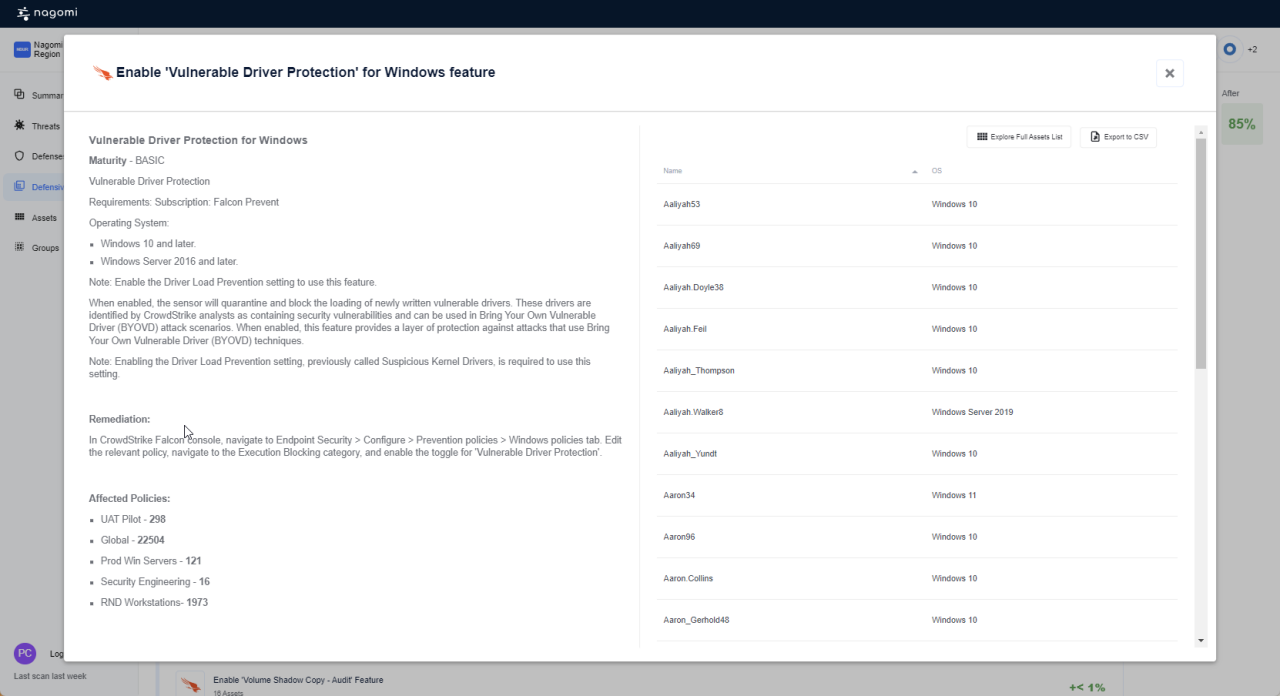Click the CrowdStrike falcon logo in dialog header
This screenshot has height=696, width=1280.
point(102,73)
